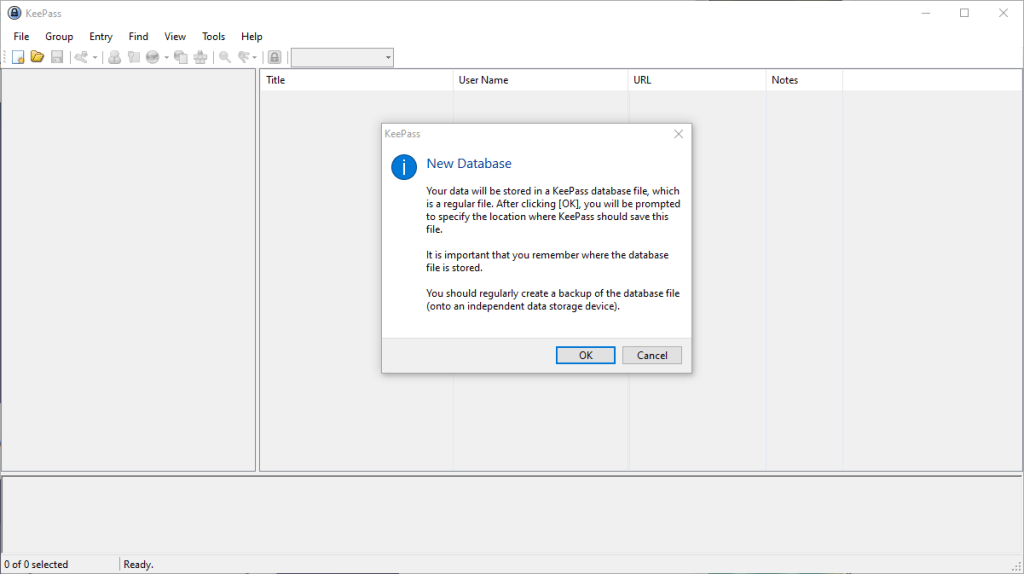
Task: Open the View menu
Action: click(x=175, y=37)
